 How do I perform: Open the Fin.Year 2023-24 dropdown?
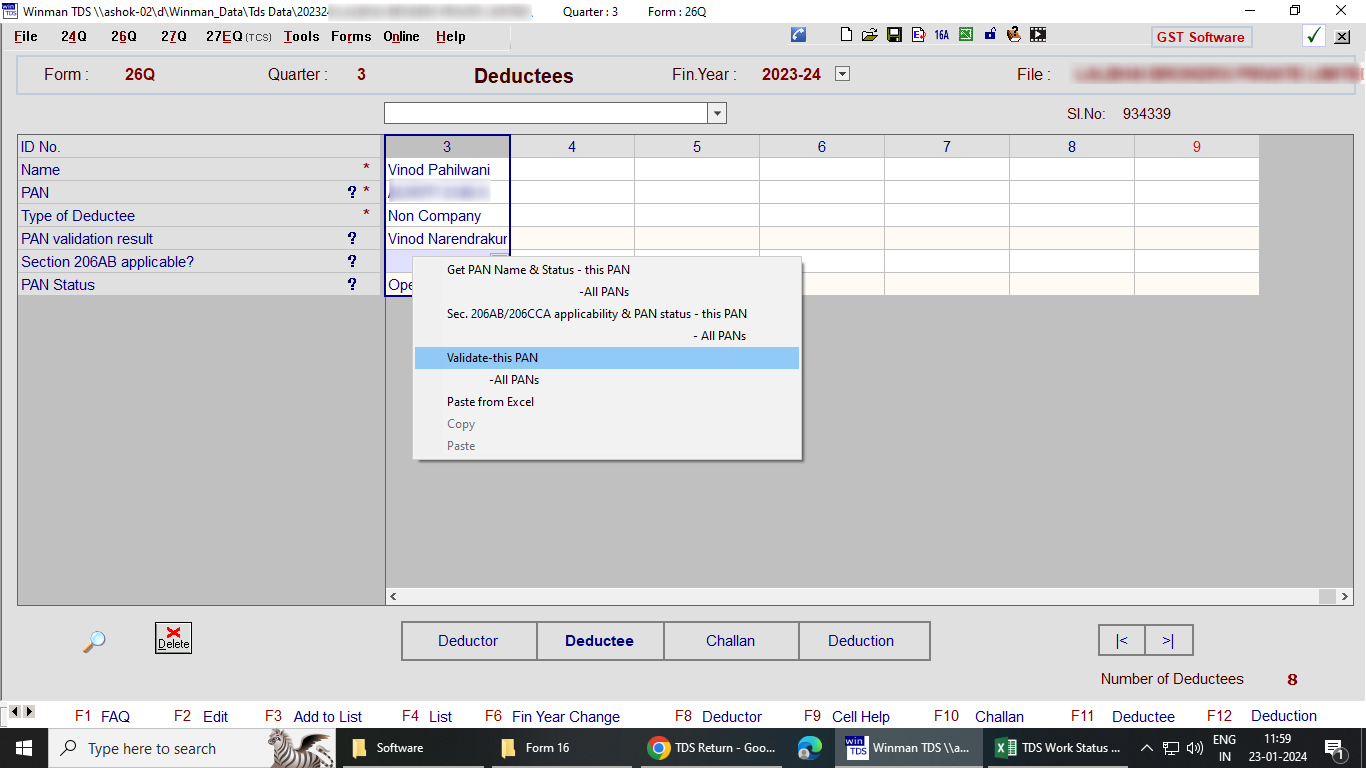pyautogui.click(x=841, y=74)
